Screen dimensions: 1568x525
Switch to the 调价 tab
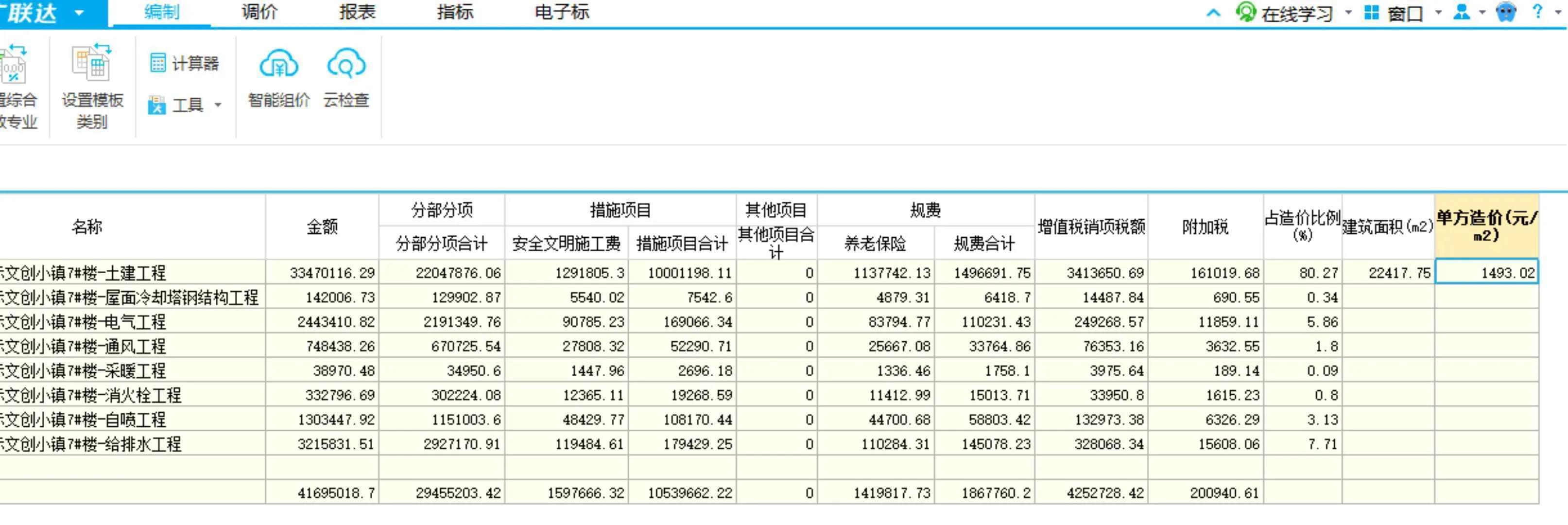(x=259, y=12)
